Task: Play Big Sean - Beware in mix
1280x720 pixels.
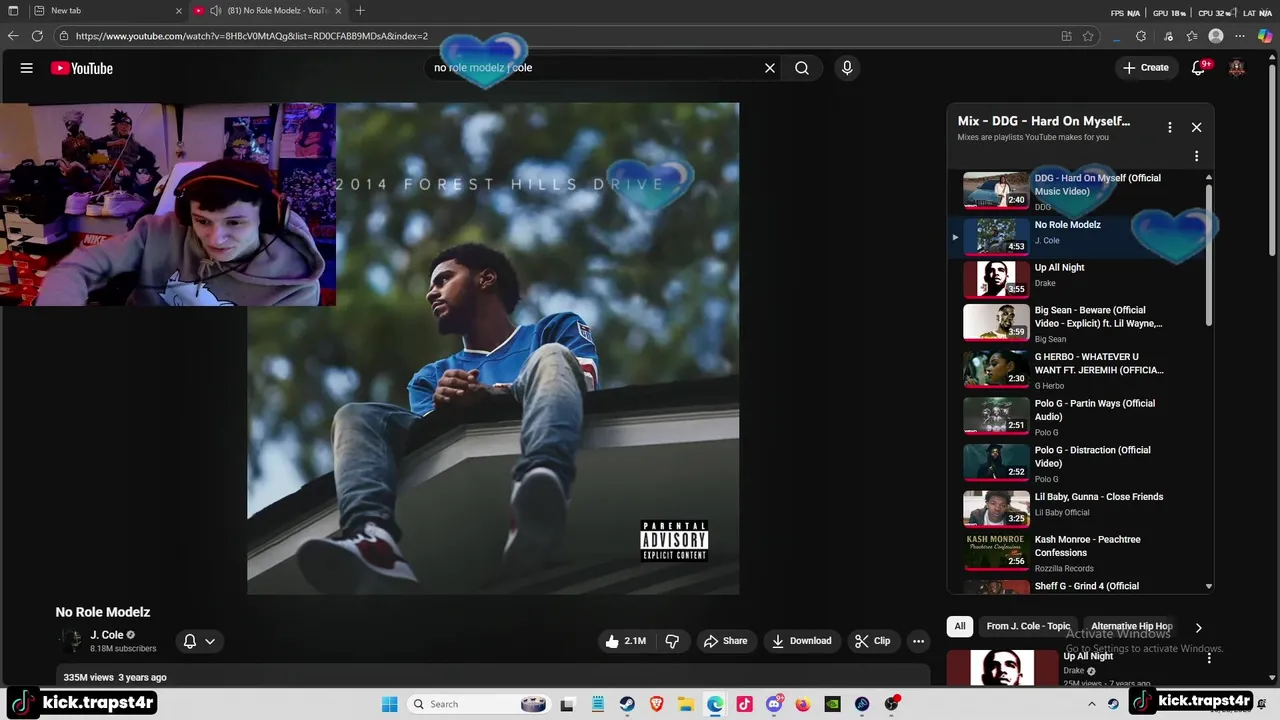Action: point(1078,323)
